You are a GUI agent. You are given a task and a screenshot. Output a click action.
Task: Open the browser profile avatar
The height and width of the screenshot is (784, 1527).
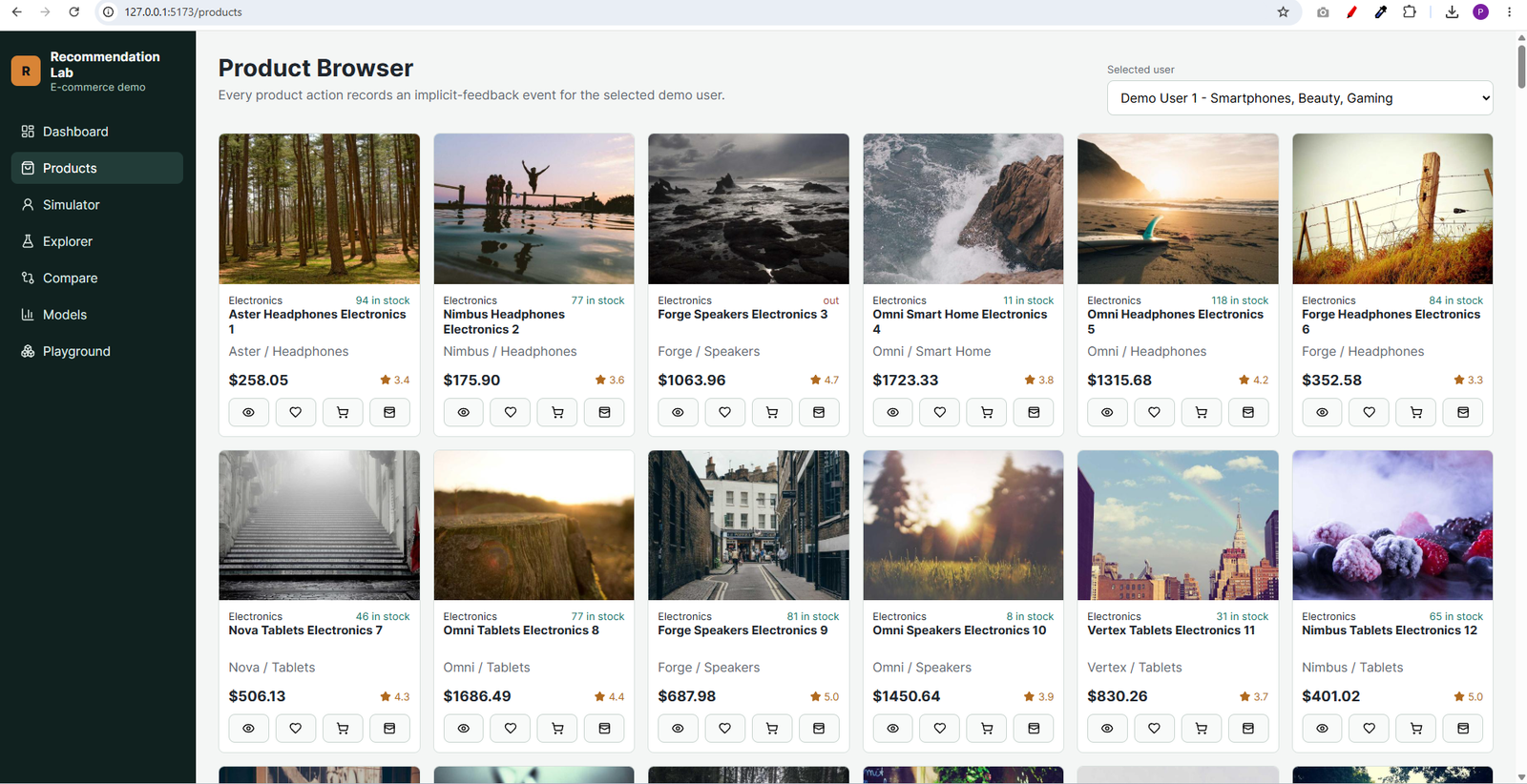tap(1481, 12)
